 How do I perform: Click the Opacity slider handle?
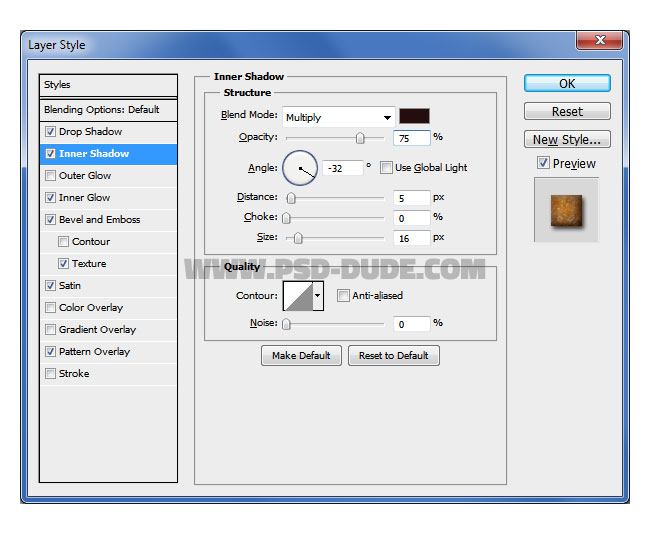[360, 138]
